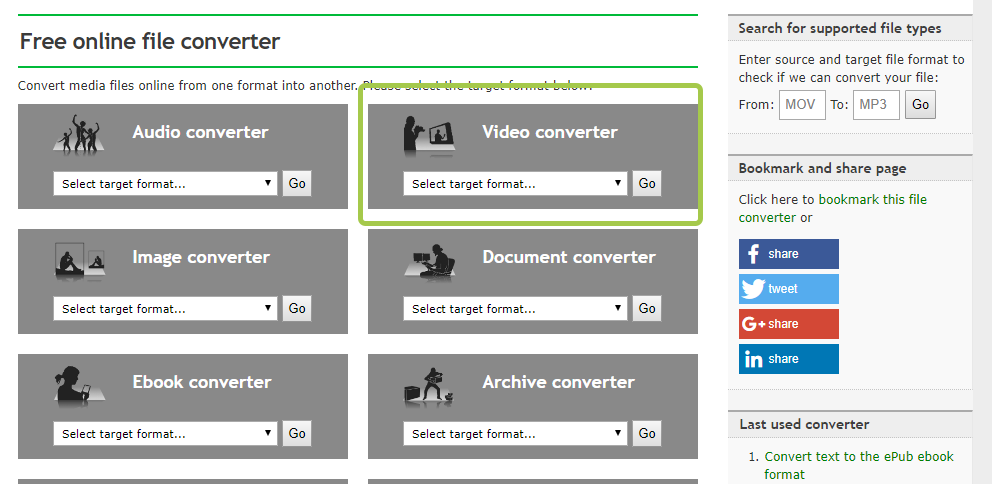Open Image converter target format dropdown
The image size is (992, 484).
pyautogui.click(x=165, y=309)
